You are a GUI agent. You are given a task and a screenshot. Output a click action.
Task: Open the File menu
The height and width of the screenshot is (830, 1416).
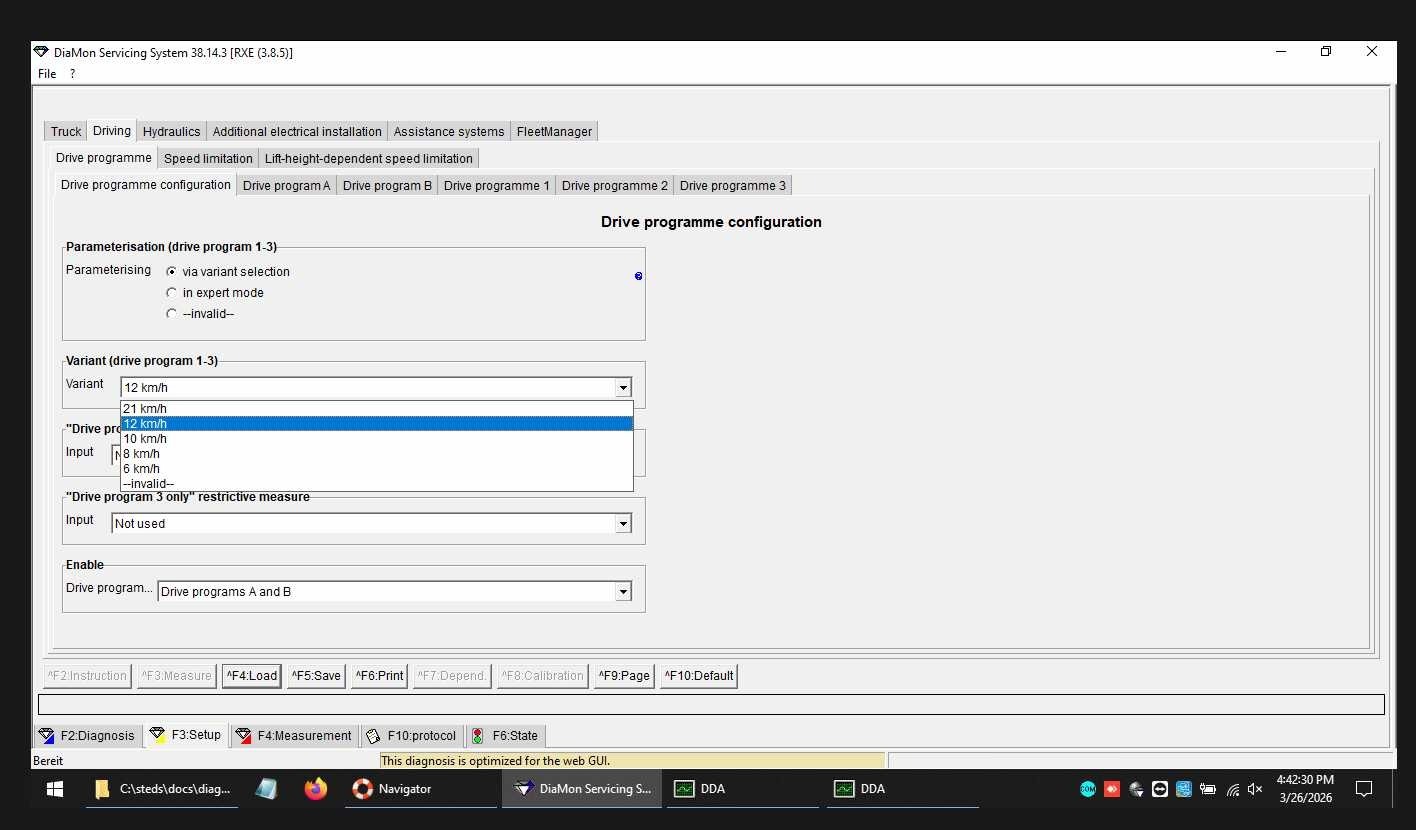pyautogui.click(x=47, y=74)
